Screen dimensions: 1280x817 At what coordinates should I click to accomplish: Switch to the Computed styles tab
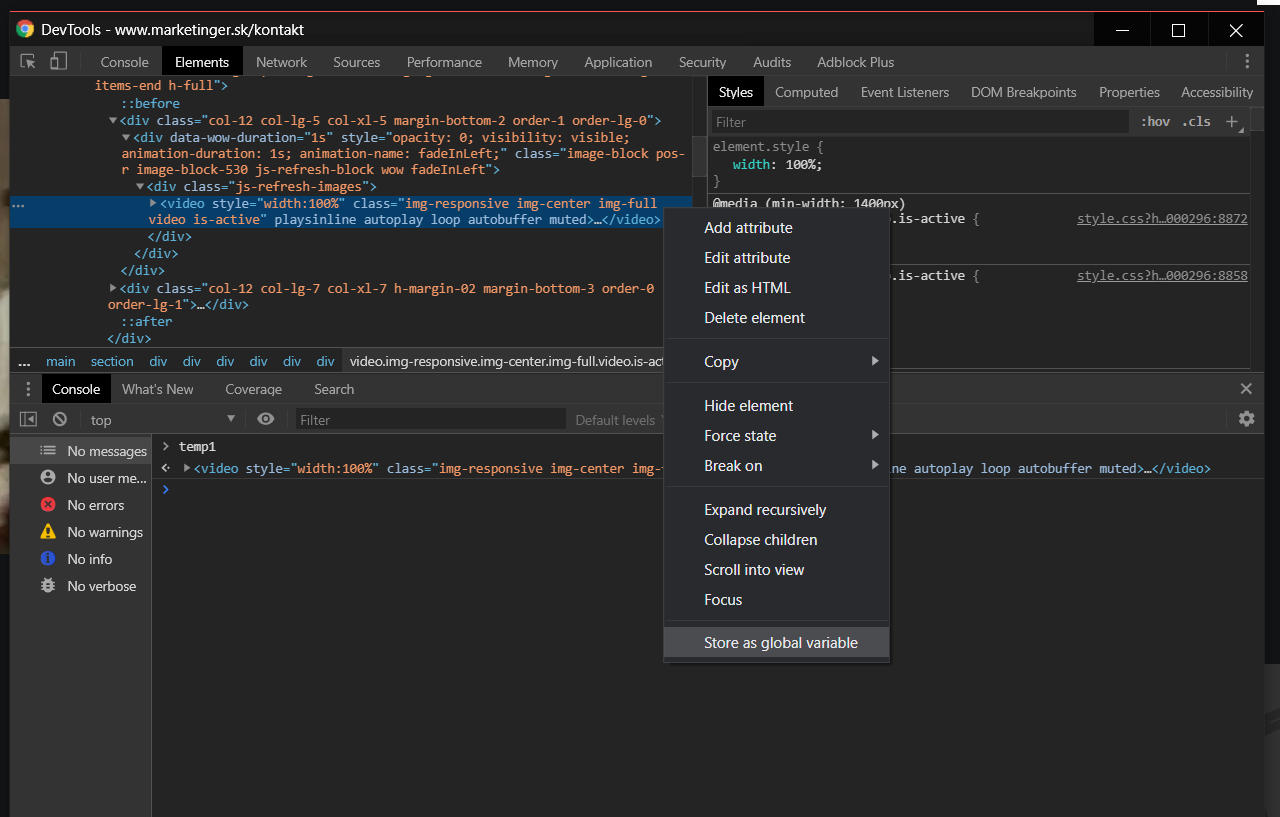[x=806, y=92]
